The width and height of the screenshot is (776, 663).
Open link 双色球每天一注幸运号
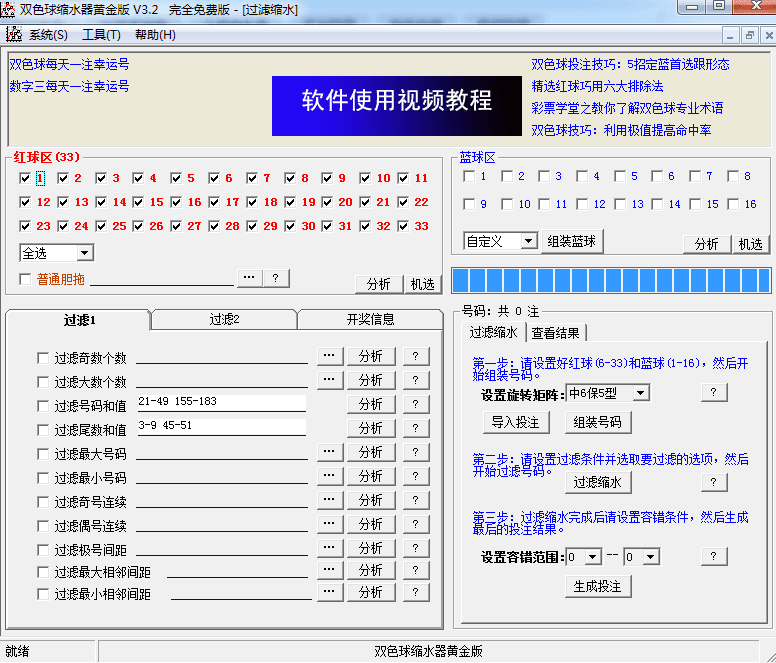tap(69, 64)
